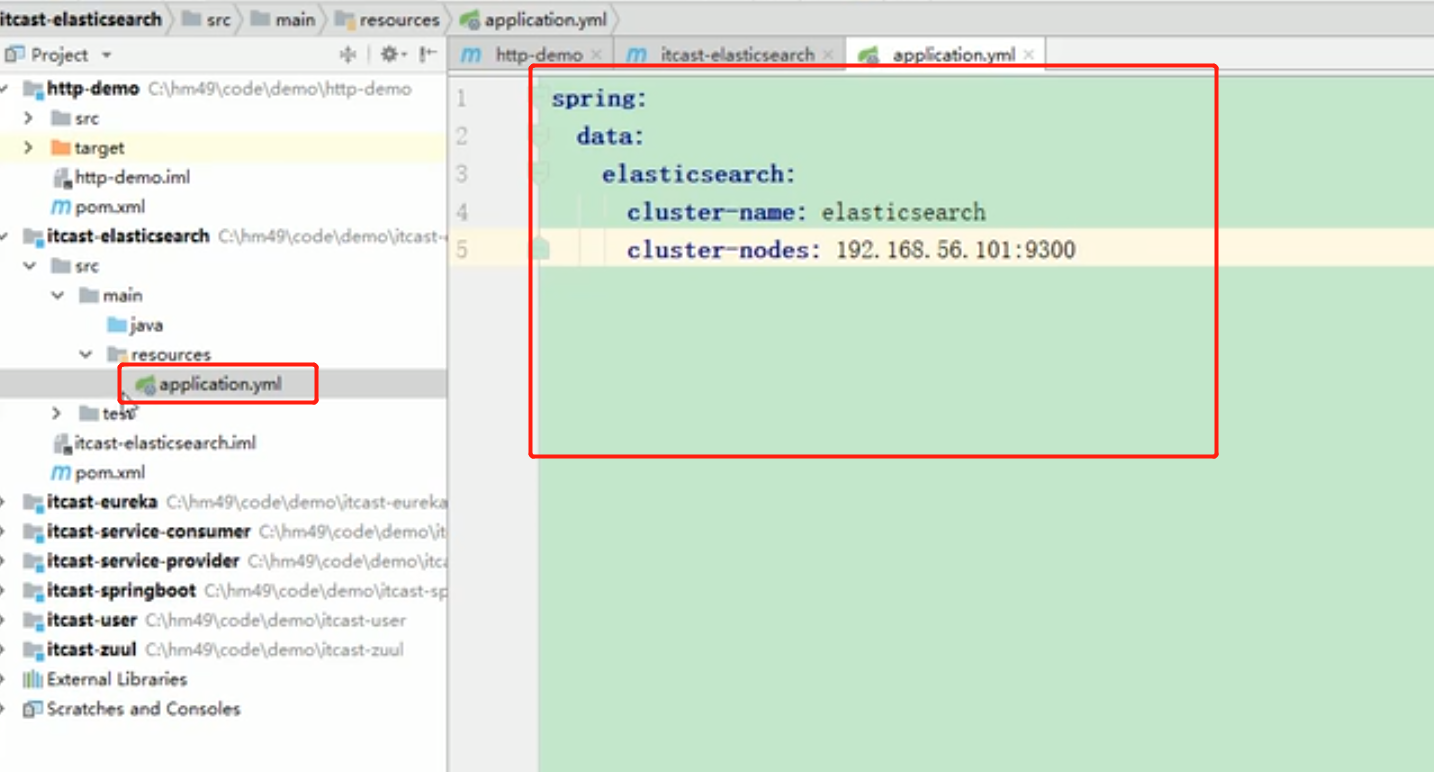Select the itcast-eureka module
1434x772 pixels.
[x=102, y=502]
